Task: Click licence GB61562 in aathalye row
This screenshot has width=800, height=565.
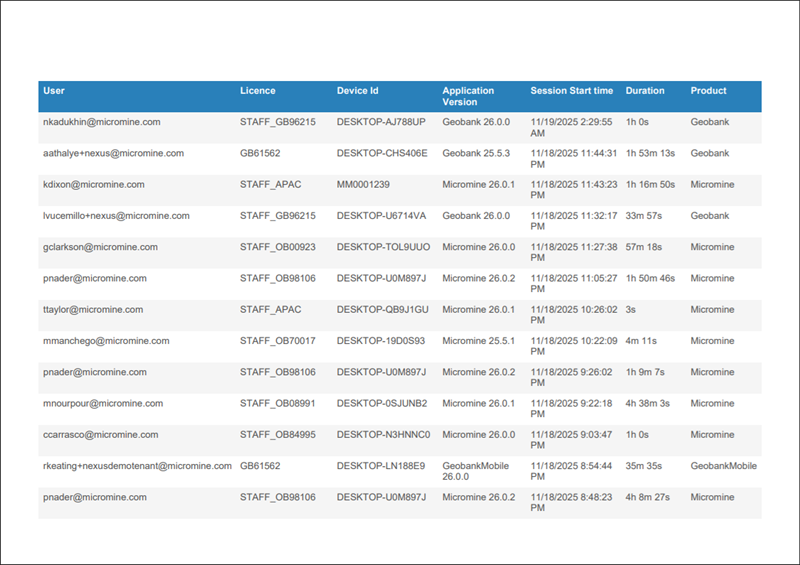Action: [x=260, y=153]
